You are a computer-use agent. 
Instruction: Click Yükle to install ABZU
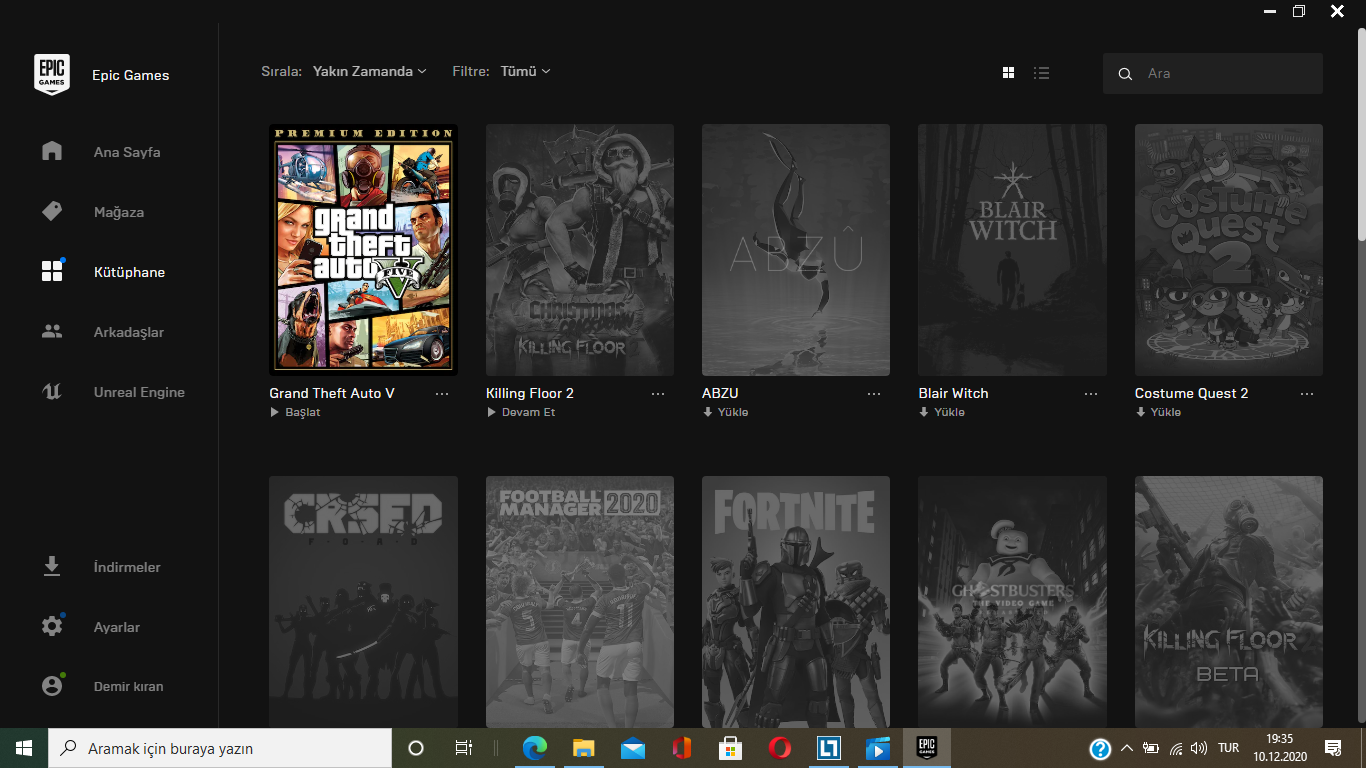pyautogui.click(x=725, y=412)
